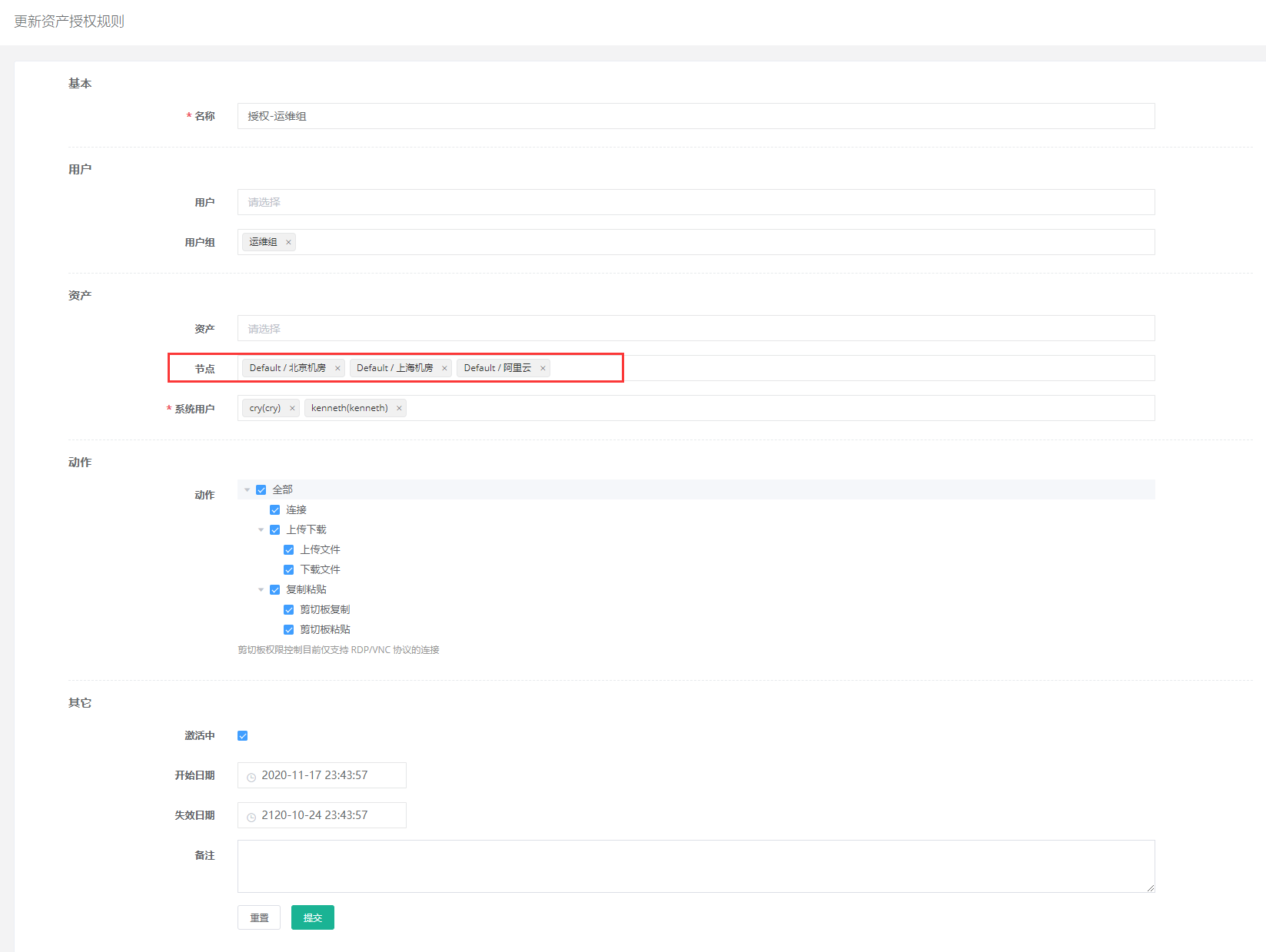Remove the kenneth(kenneth) system user tag

pos(399,408)
